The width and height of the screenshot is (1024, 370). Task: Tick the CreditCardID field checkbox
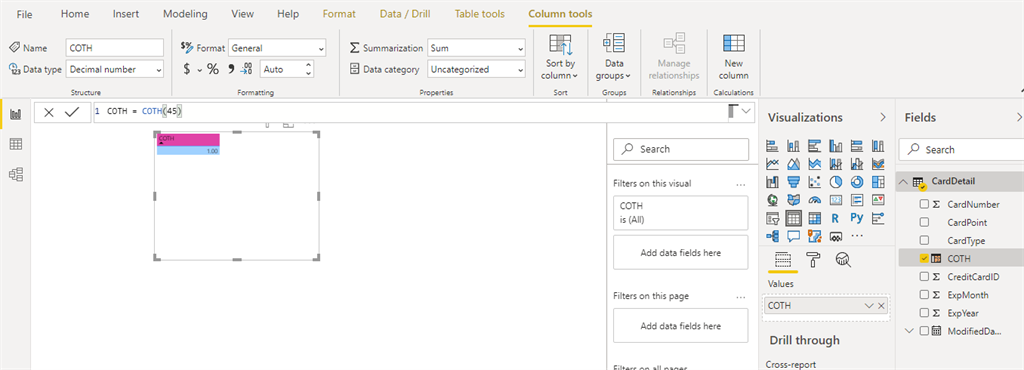click(x=924, y=277)
